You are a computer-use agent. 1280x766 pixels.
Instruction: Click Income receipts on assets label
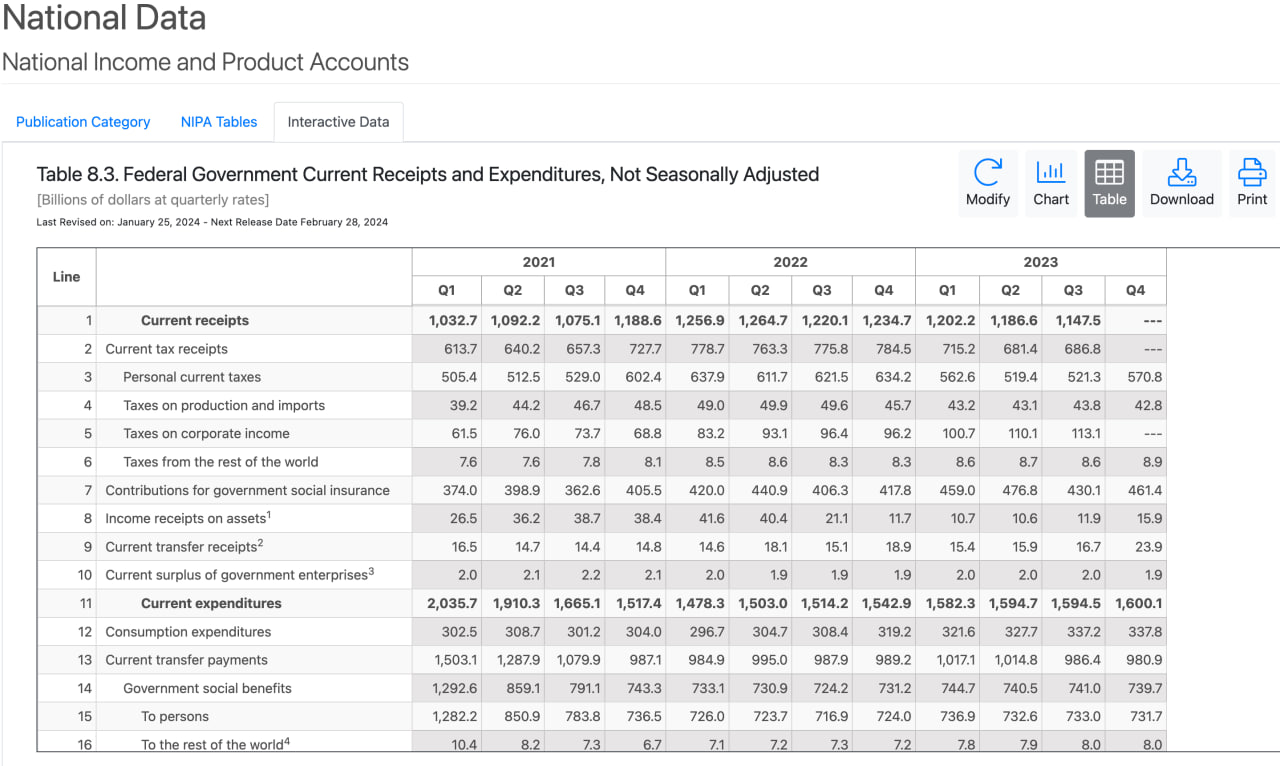[186, 518]
